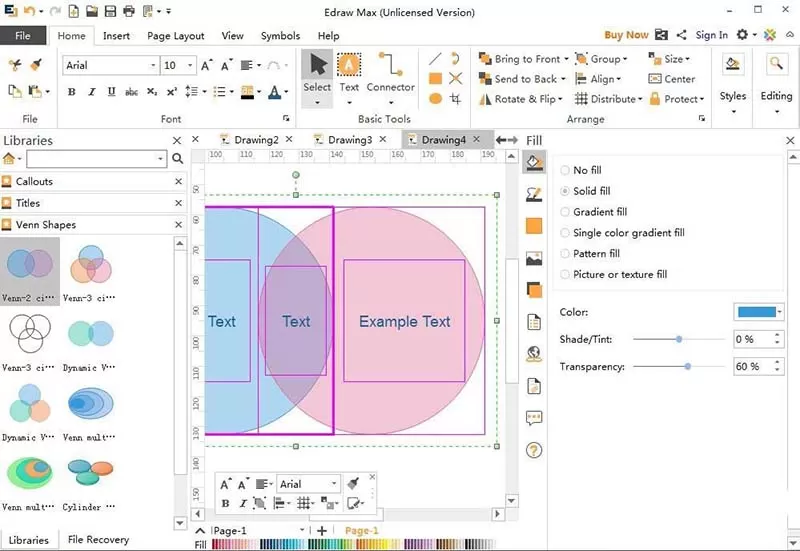Open the File menu

[22, 35]
